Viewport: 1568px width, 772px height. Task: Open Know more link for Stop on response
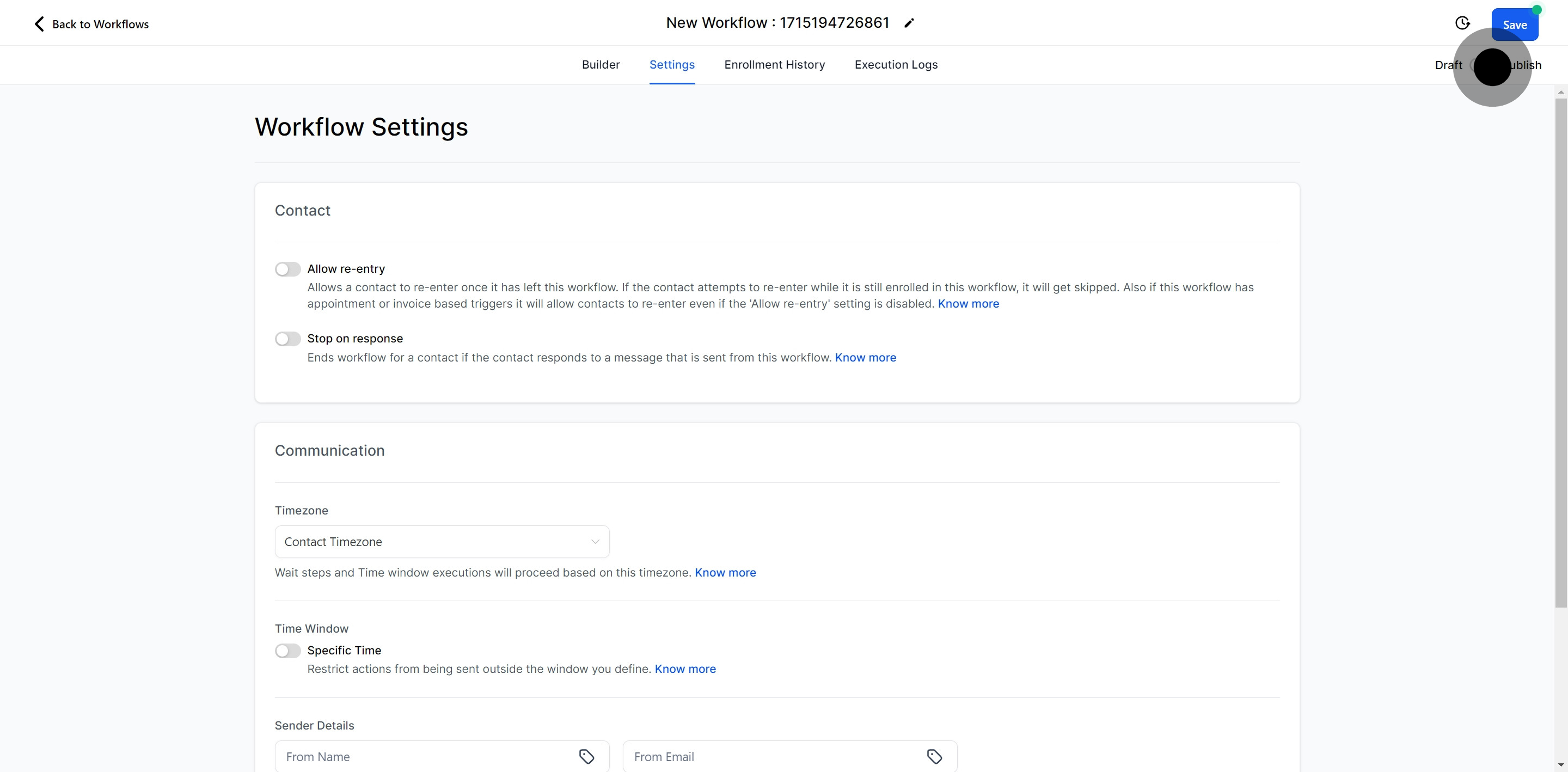click(865, 357)
